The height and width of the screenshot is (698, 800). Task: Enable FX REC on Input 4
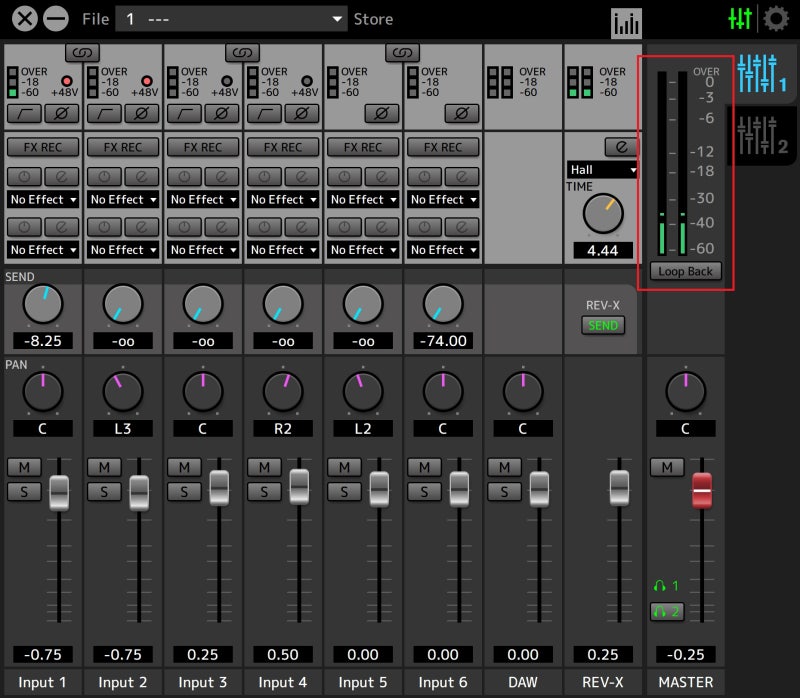pyautogui.click(x=283, y=147)
